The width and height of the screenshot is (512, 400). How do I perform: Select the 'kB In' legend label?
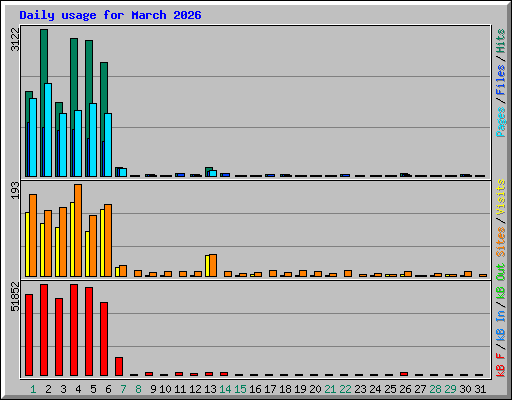pyautogui.click(x=500, y=326)
